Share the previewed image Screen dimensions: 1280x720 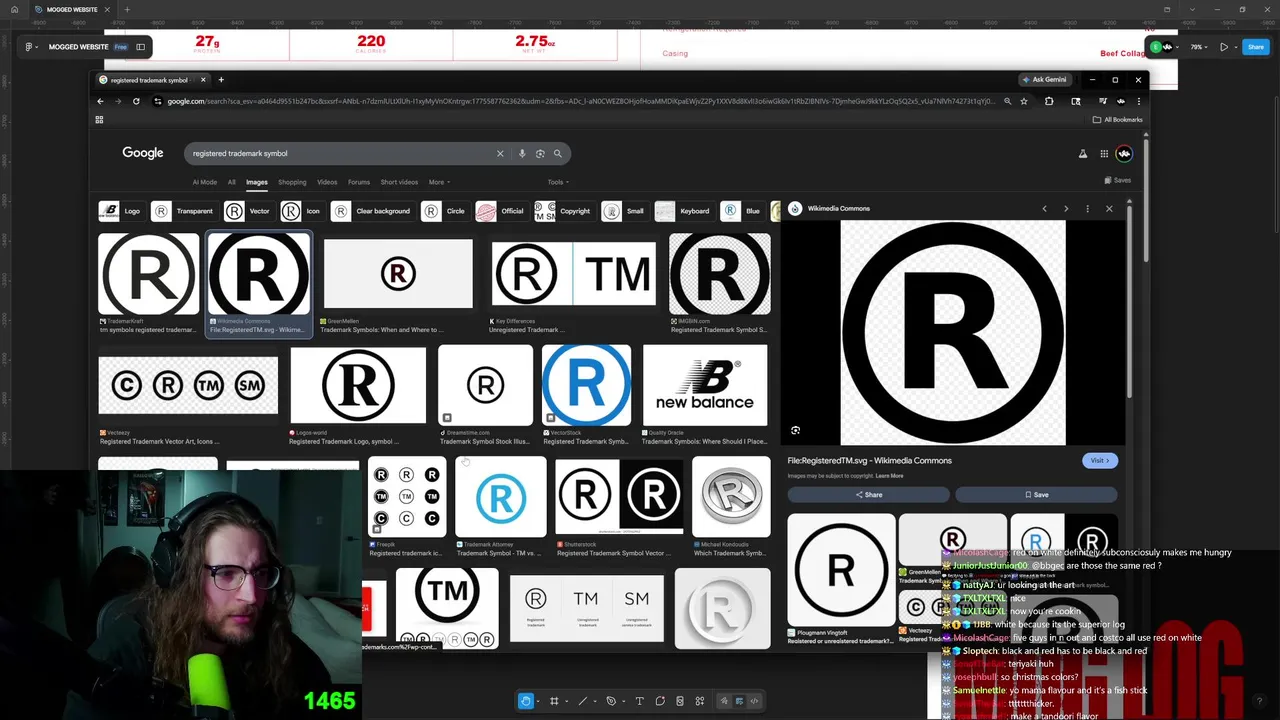point(868,494)
